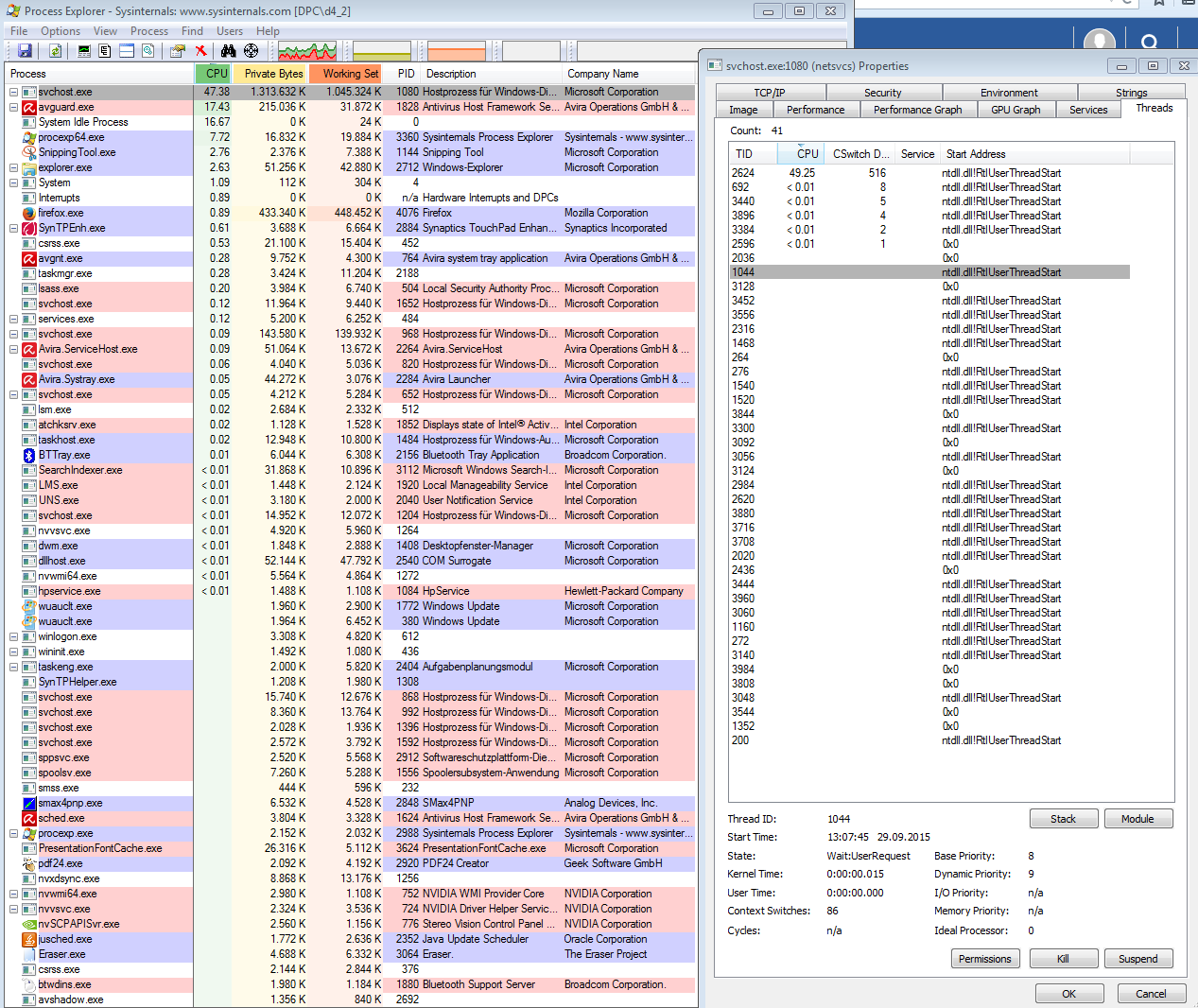The width and height of the screenshot is (1198, 1008).
Task: Click the smax4pnp.exe icon
Action: tap(29, 803)
